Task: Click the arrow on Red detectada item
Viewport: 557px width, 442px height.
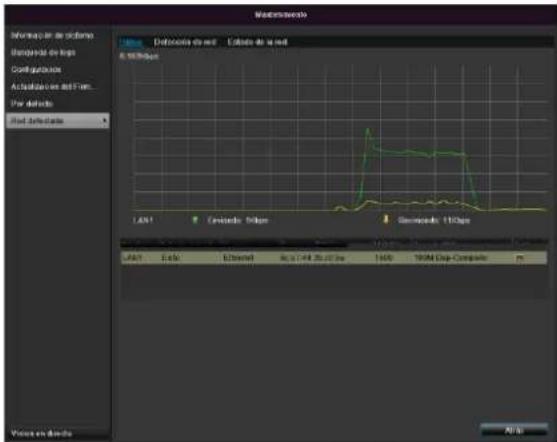Action: click(x=104, y=121)
